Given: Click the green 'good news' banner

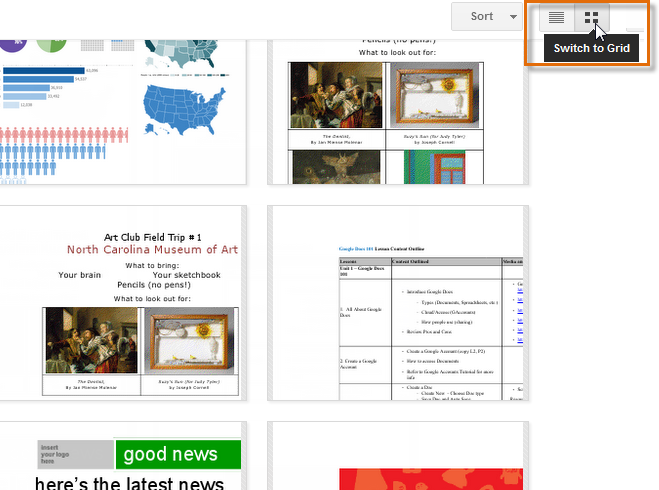Looking at the screenshot, I should pyautogui.click(x=177, y=456).
